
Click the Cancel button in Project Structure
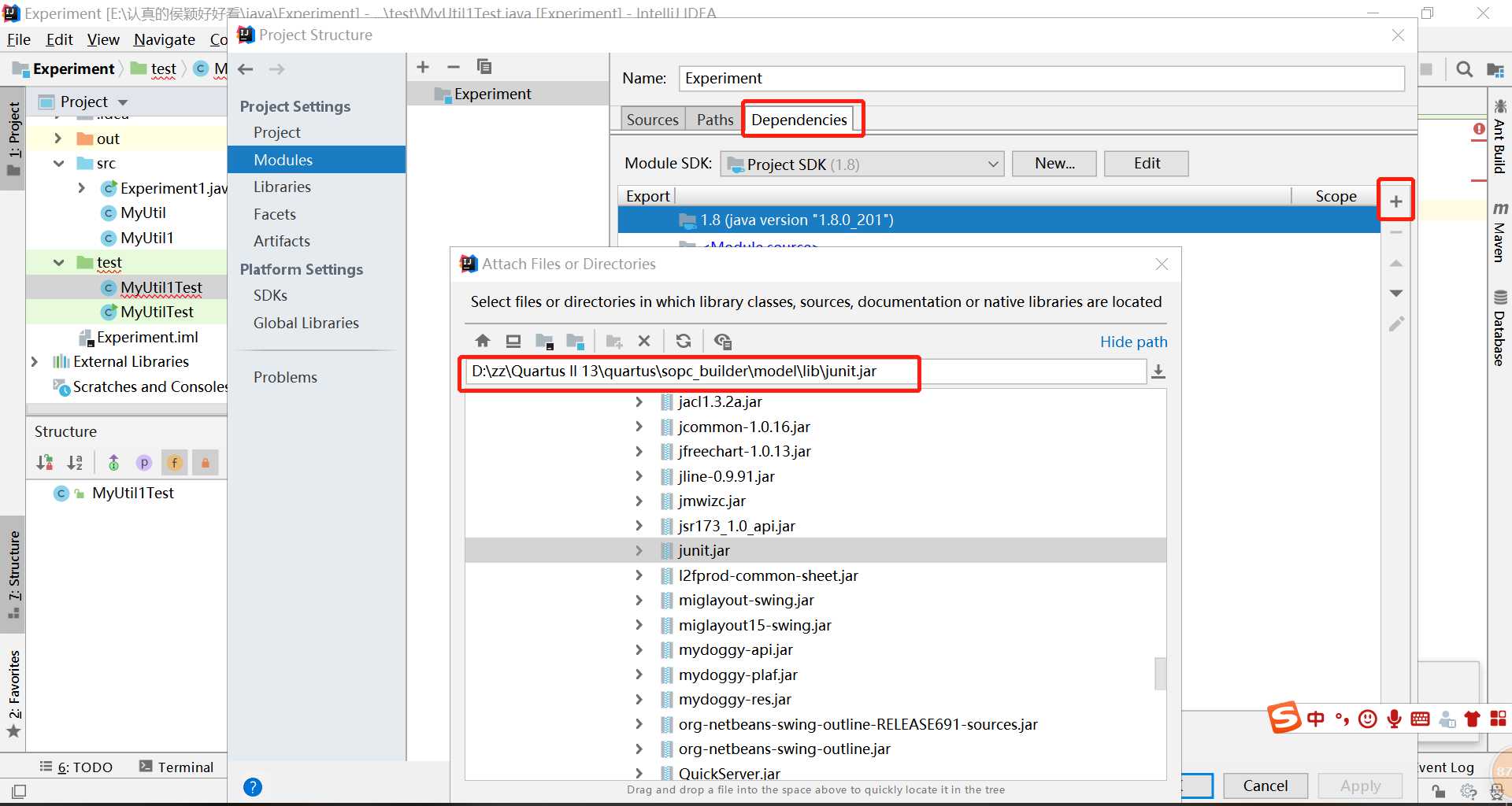pyautogui.click(x=1266, y=786)
